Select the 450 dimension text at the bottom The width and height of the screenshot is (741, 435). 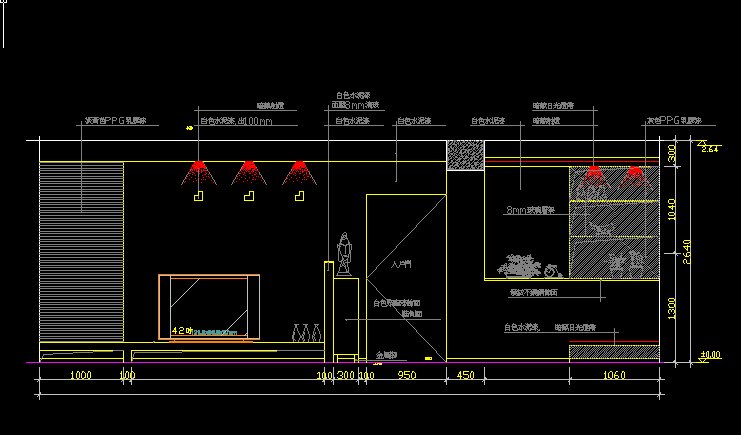[465, 376]
